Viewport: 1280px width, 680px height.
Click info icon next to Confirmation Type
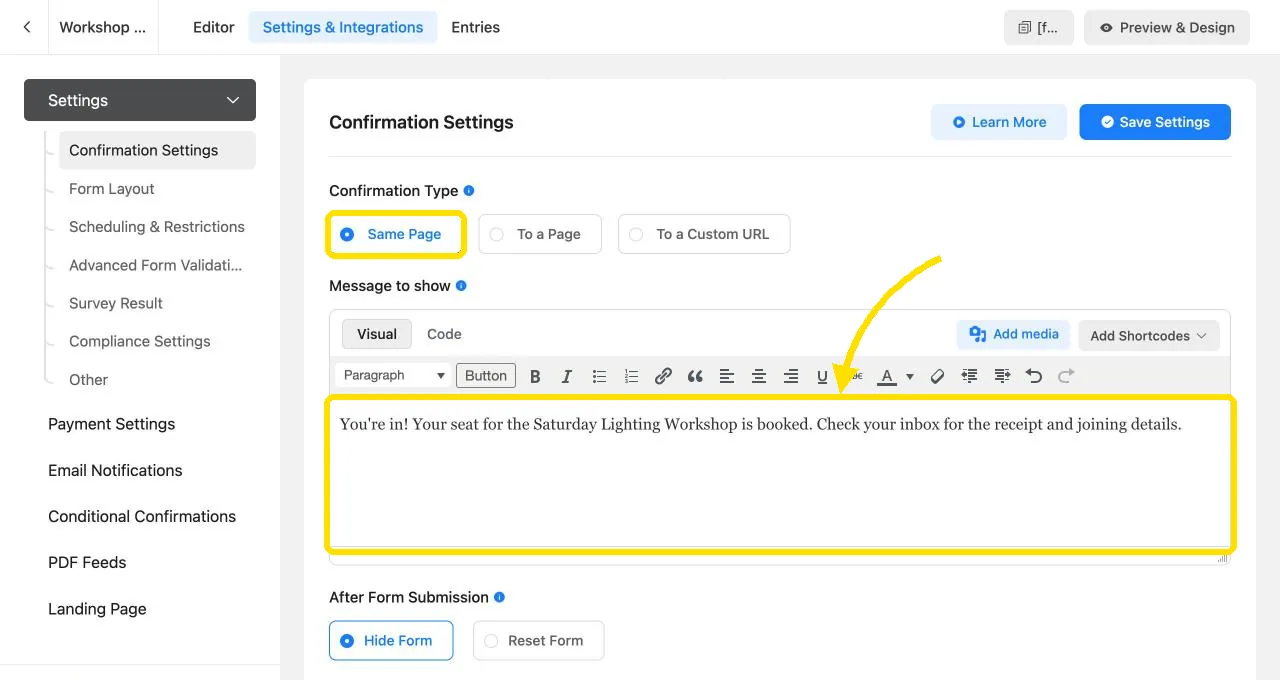(x=469, y=190)
